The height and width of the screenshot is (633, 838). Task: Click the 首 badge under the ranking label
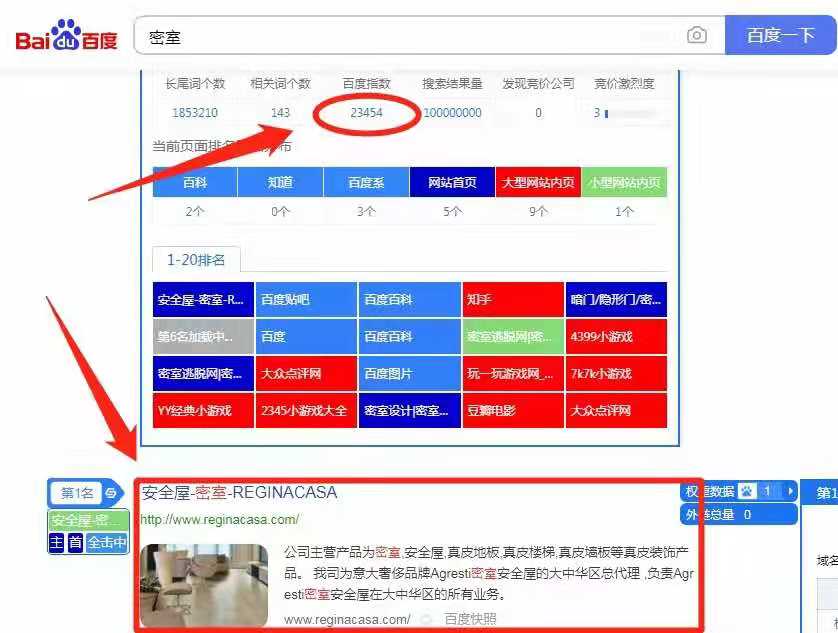(74, 542)
